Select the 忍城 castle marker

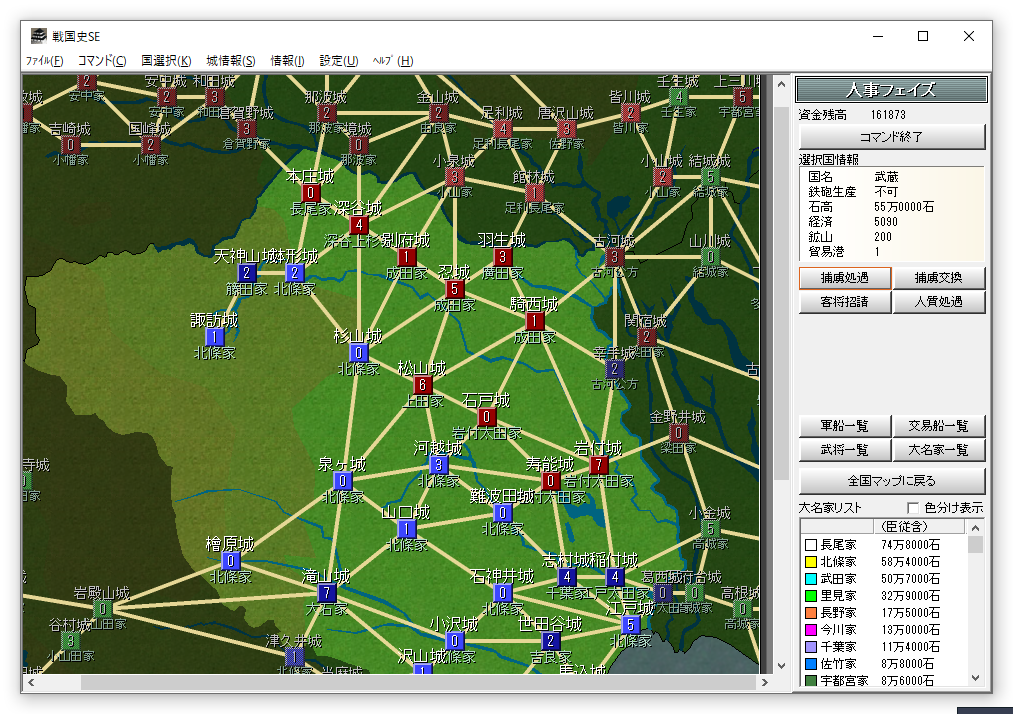455,289
